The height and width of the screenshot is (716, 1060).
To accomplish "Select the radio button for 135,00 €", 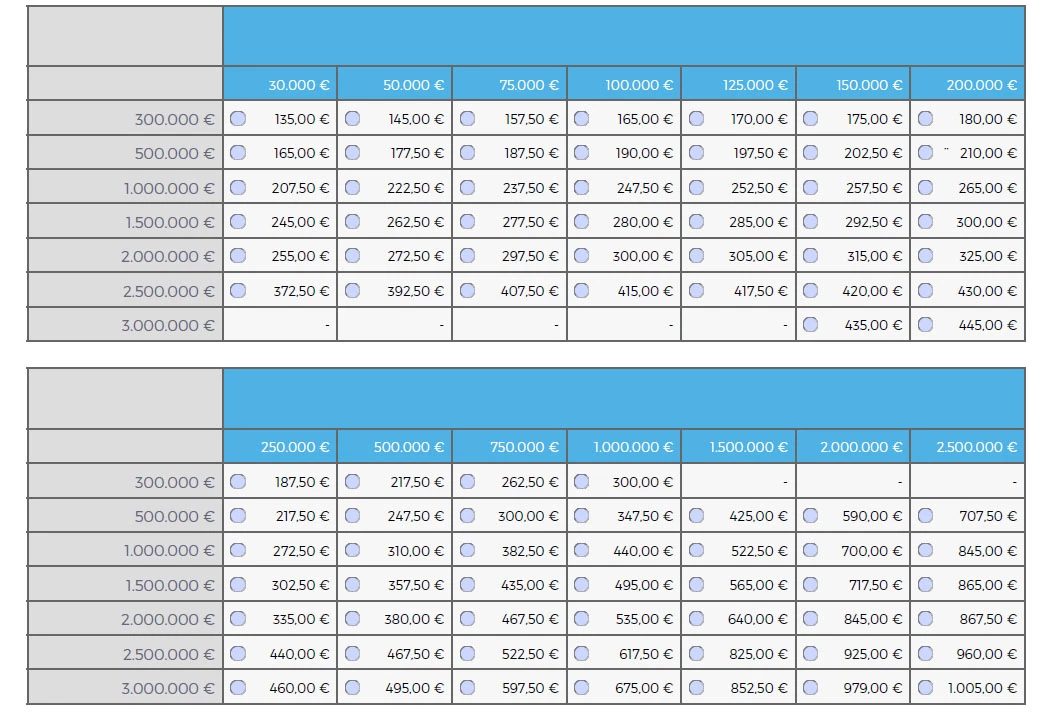I will [238, 119].
